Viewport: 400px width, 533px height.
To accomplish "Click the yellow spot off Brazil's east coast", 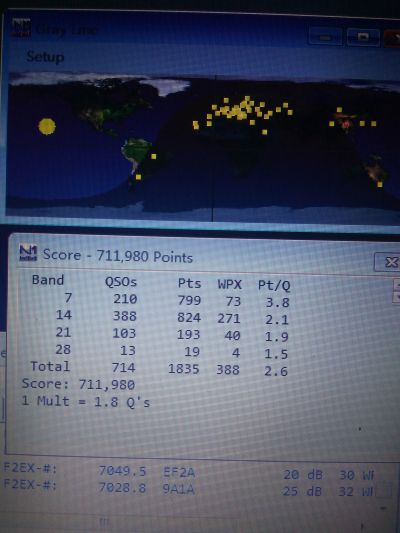I will (x=154, y=156).
